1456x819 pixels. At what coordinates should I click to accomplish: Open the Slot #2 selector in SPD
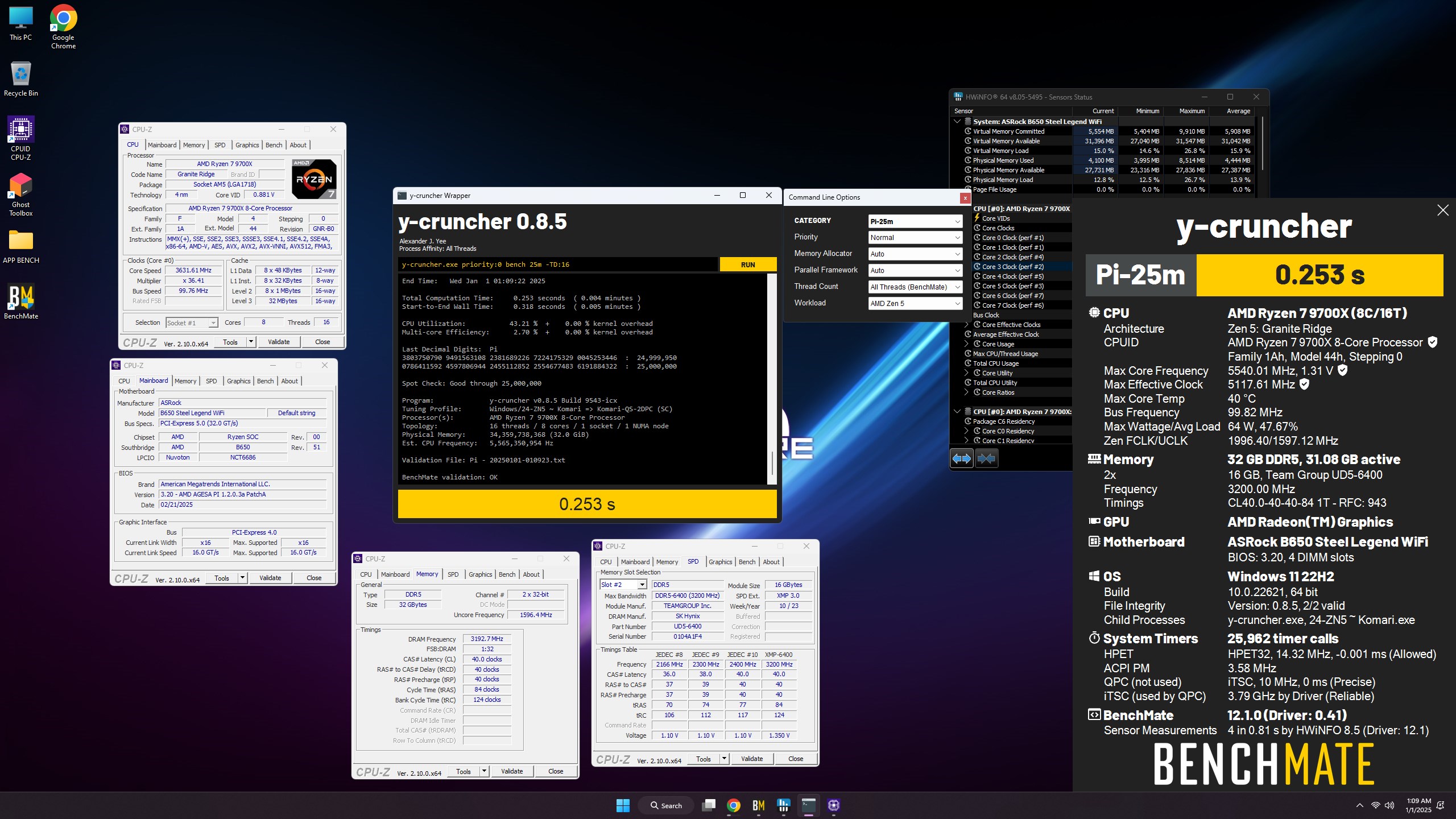coord(623,585)
